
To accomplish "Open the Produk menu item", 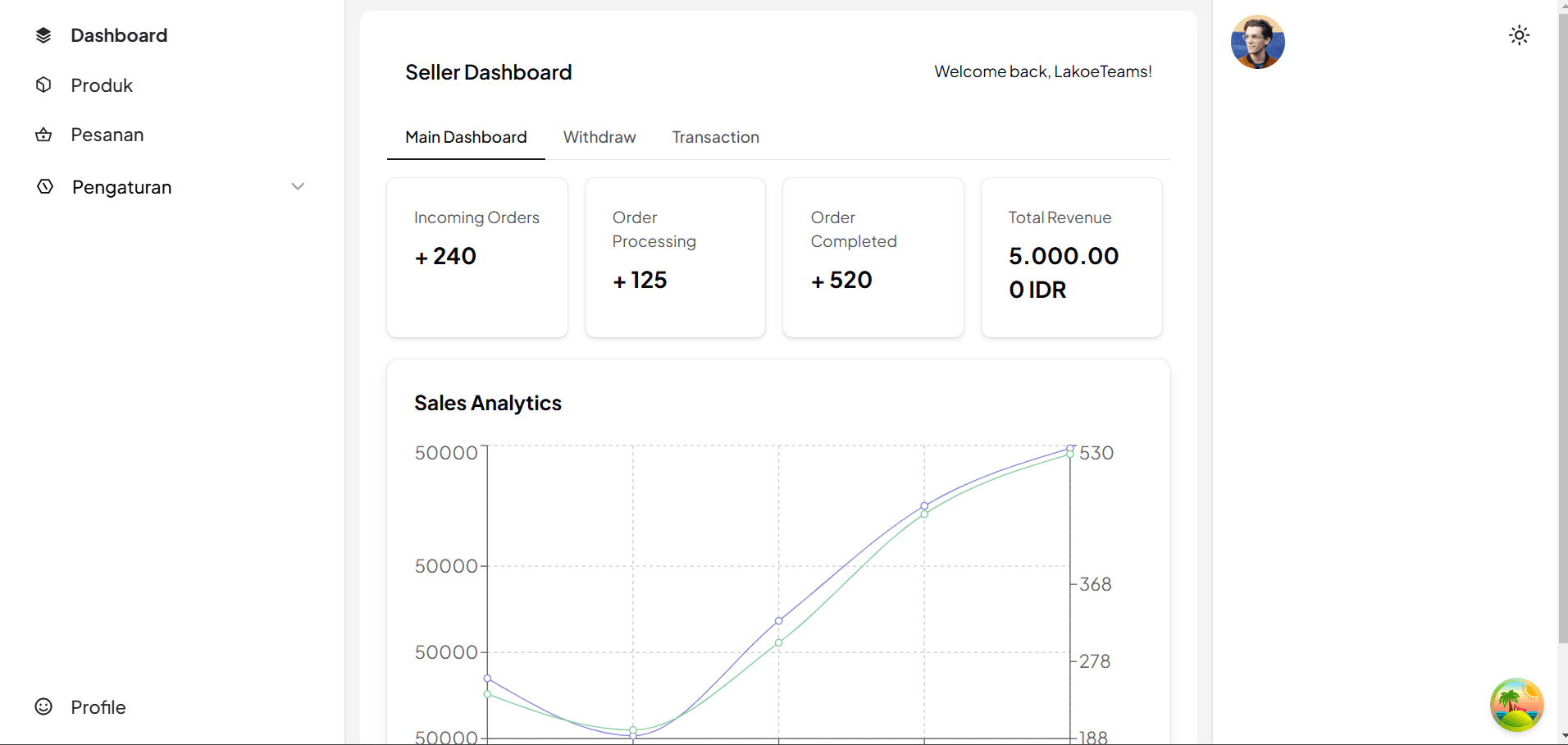I will (102, 85).
